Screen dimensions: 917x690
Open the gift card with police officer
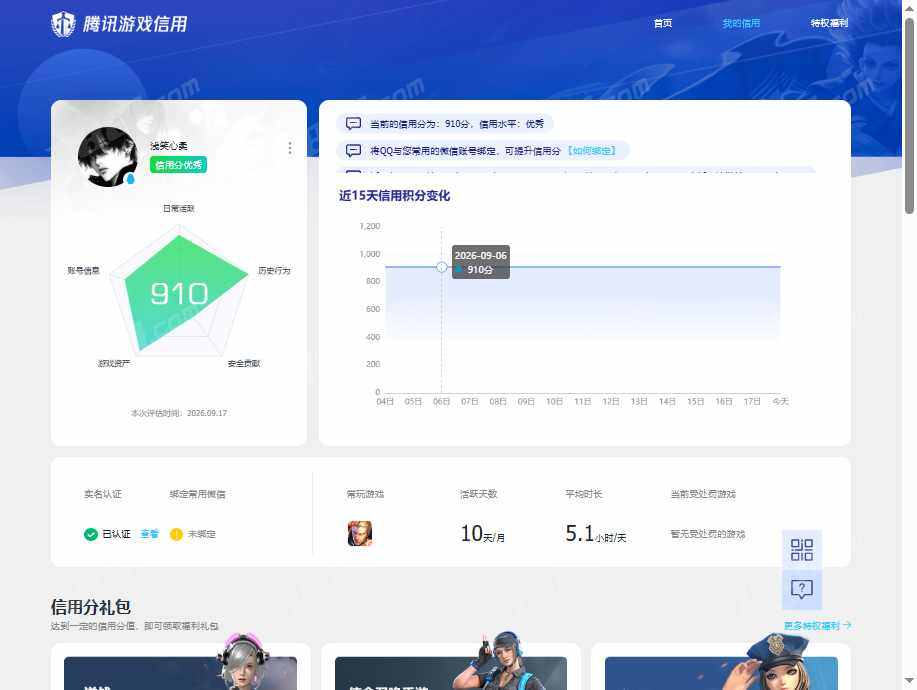721,667
